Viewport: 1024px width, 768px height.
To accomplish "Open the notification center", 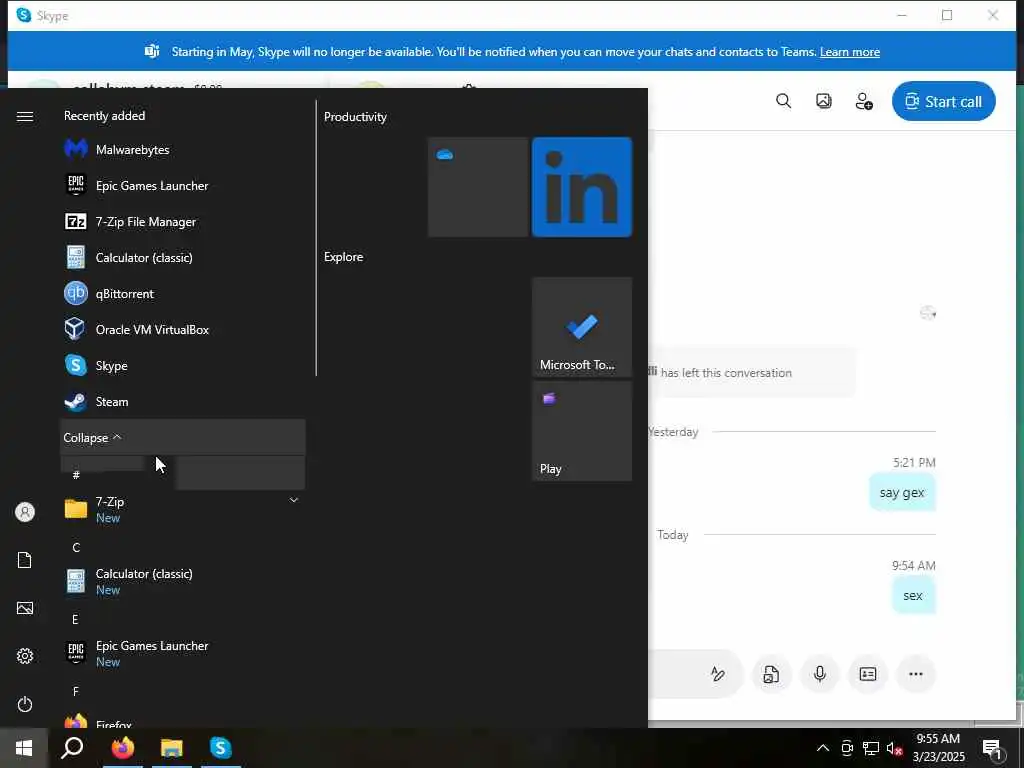I will click(993, 750).
